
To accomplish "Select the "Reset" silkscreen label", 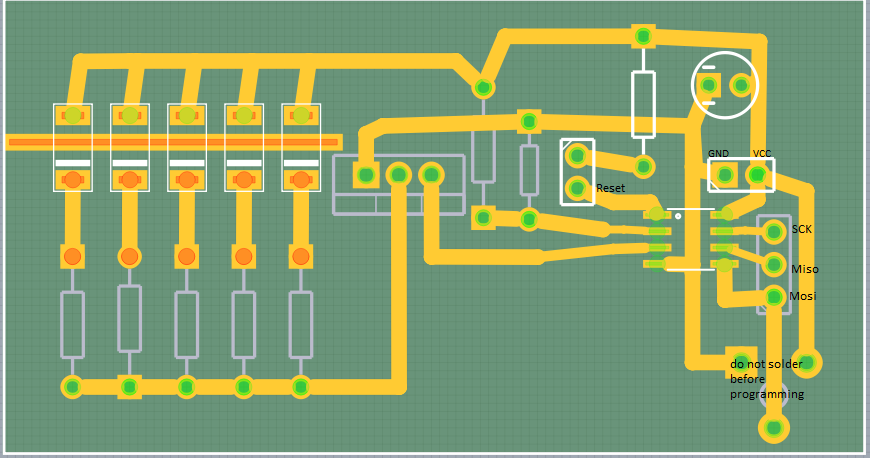I will pyautogui.click(x=610, y=188).
